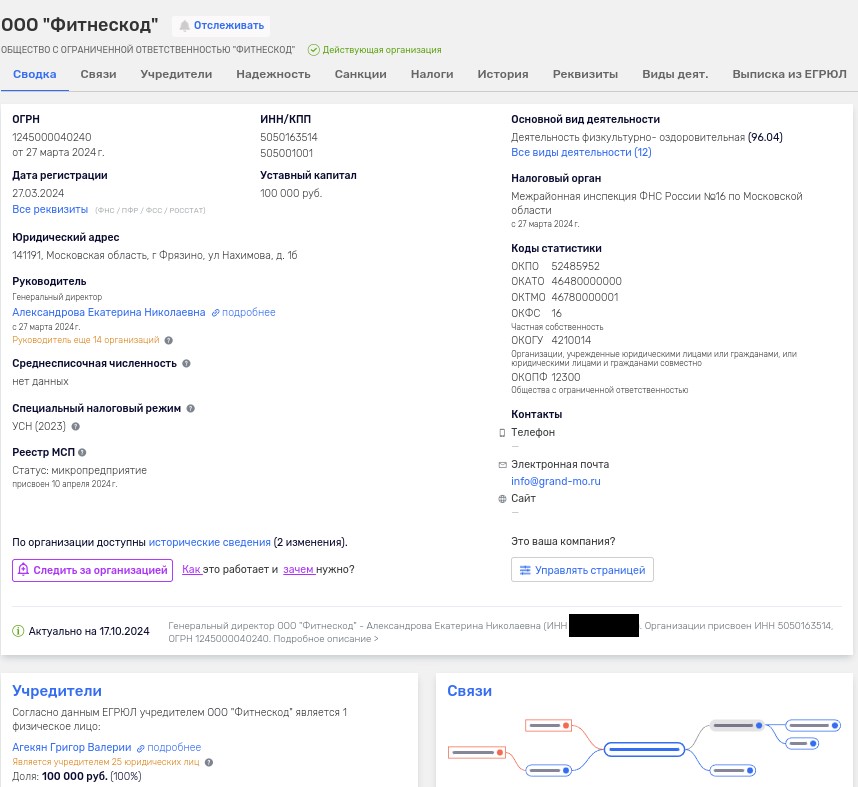Click Является учредителем 25 юридических лиц text
Viewport: 858px width, 787px height.
106,762
